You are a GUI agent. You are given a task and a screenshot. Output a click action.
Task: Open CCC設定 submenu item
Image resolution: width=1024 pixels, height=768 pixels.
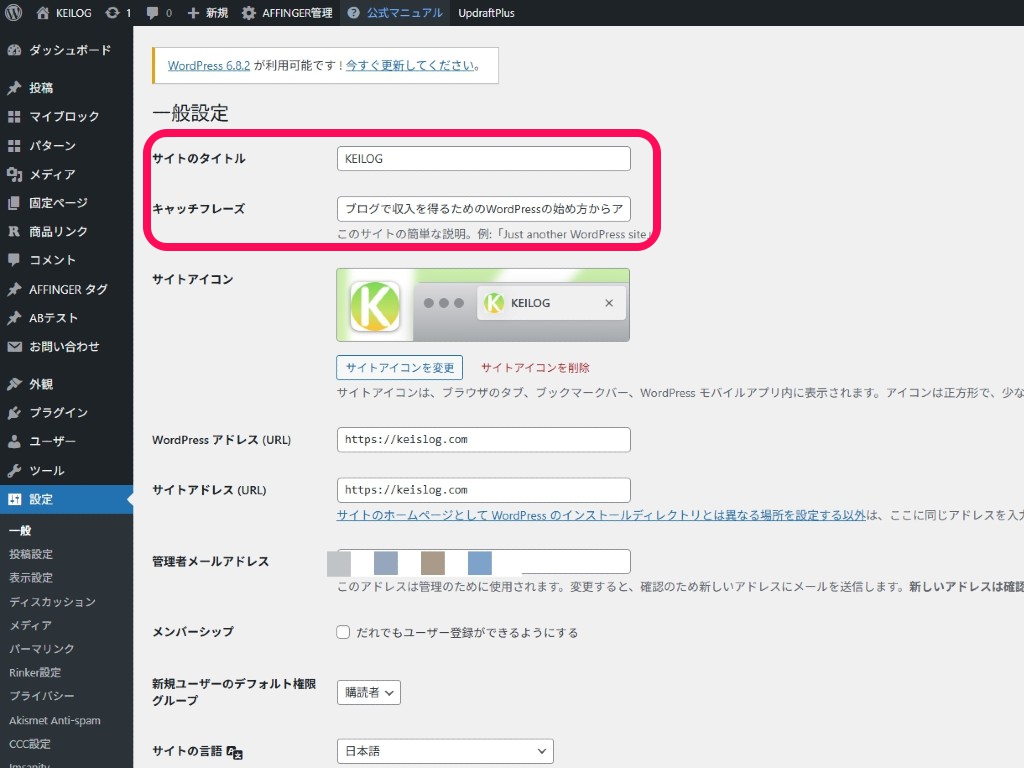coord(30,743)
